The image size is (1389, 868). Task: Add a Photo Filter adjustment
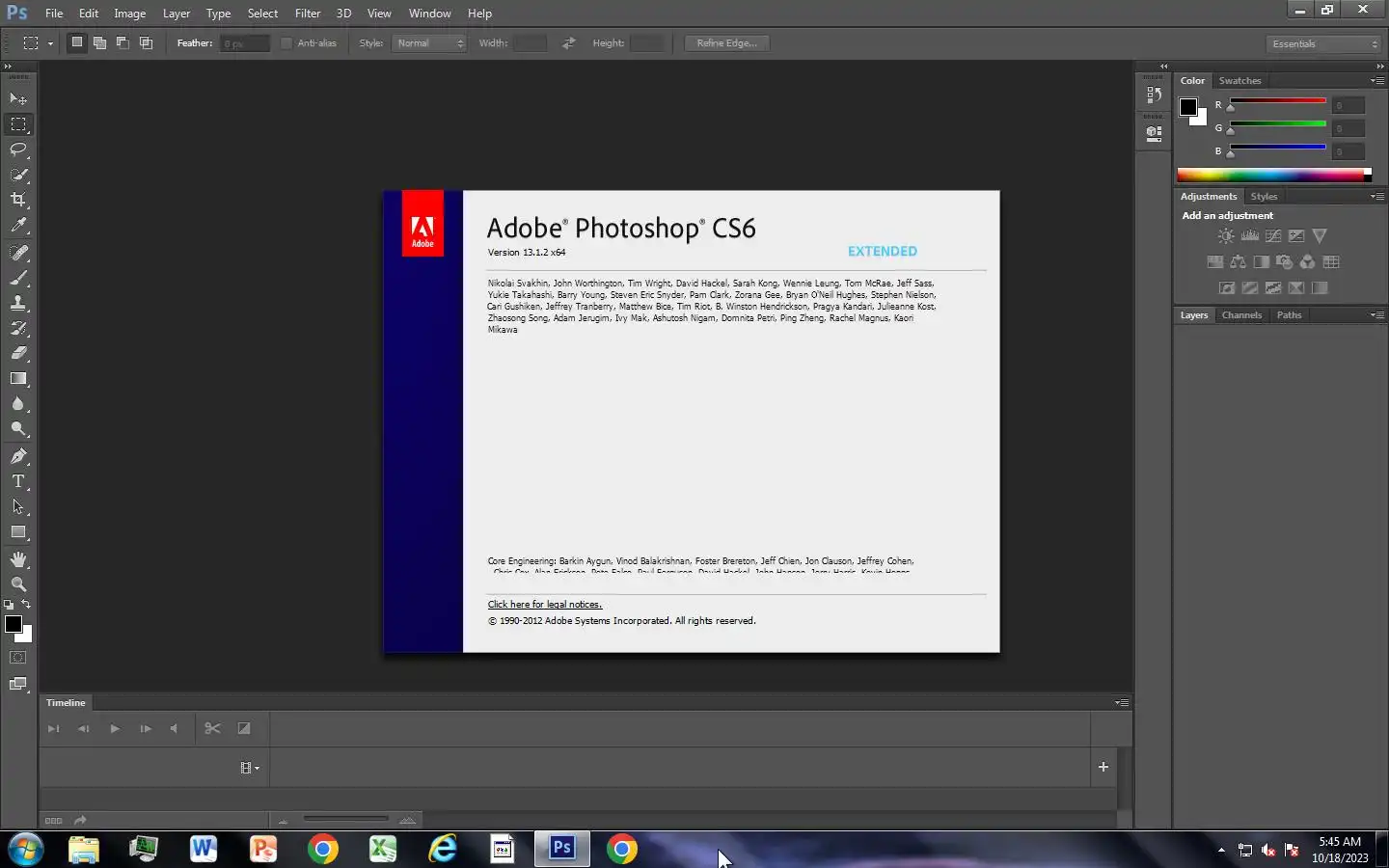1284,262
